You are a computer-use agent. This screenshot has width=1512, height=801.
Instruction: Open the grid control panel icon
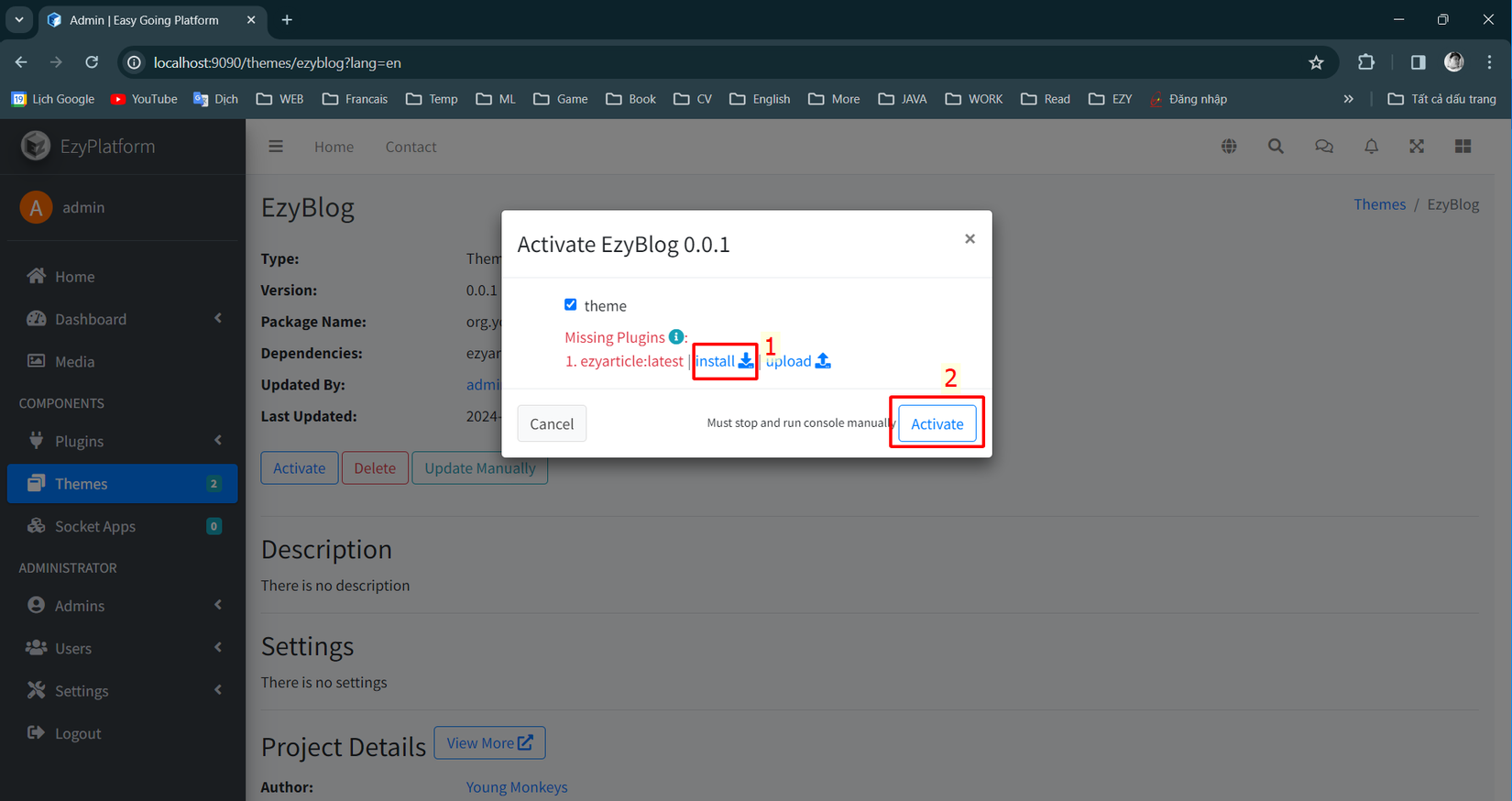click(x=1463, y=147)
